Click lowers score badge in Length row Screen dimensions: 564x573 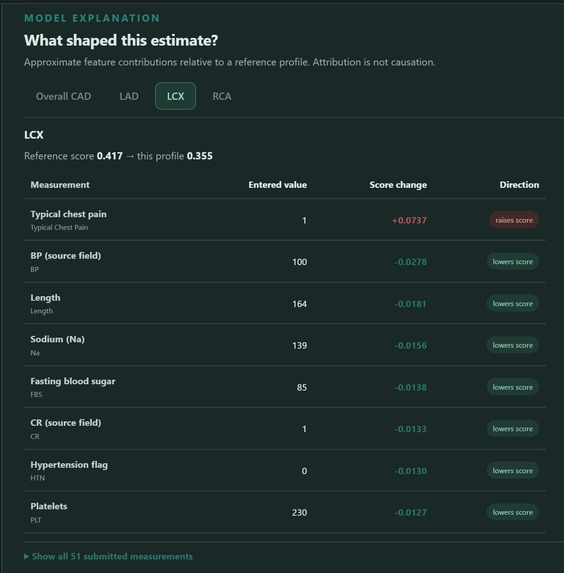click(x=512, y=304)
